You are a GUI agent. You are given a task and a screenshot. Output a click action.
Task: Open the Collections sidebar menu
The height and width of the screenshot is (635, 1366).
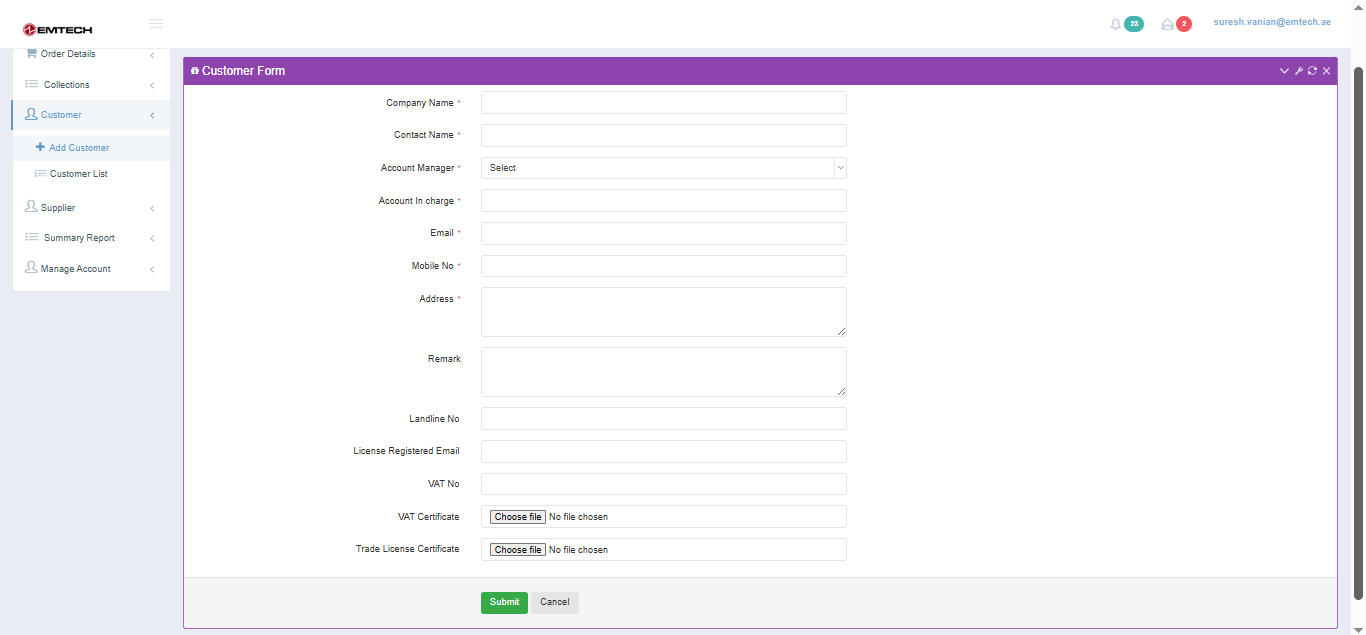coord(66,85)
